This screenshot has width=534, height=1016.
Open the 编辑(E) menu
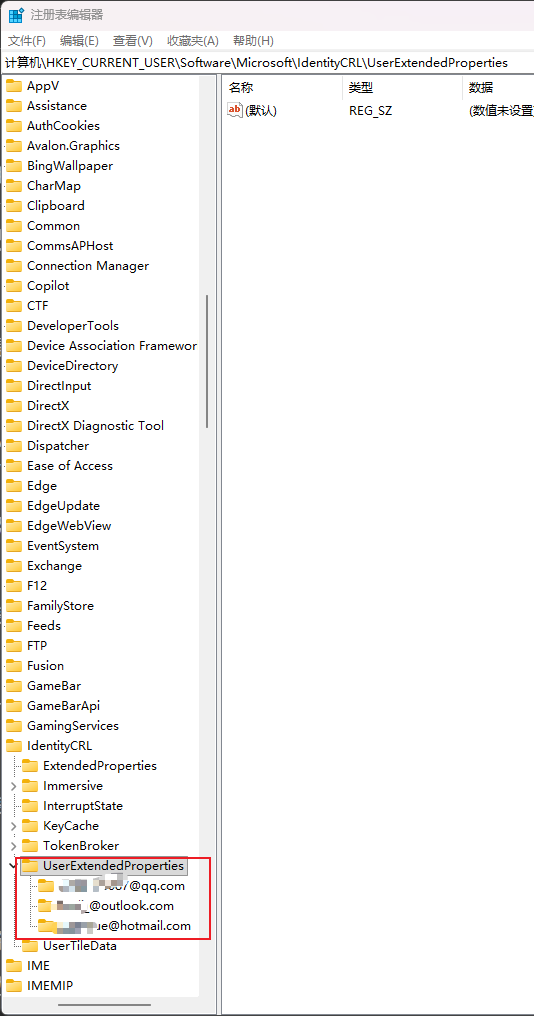click(79, 41)
